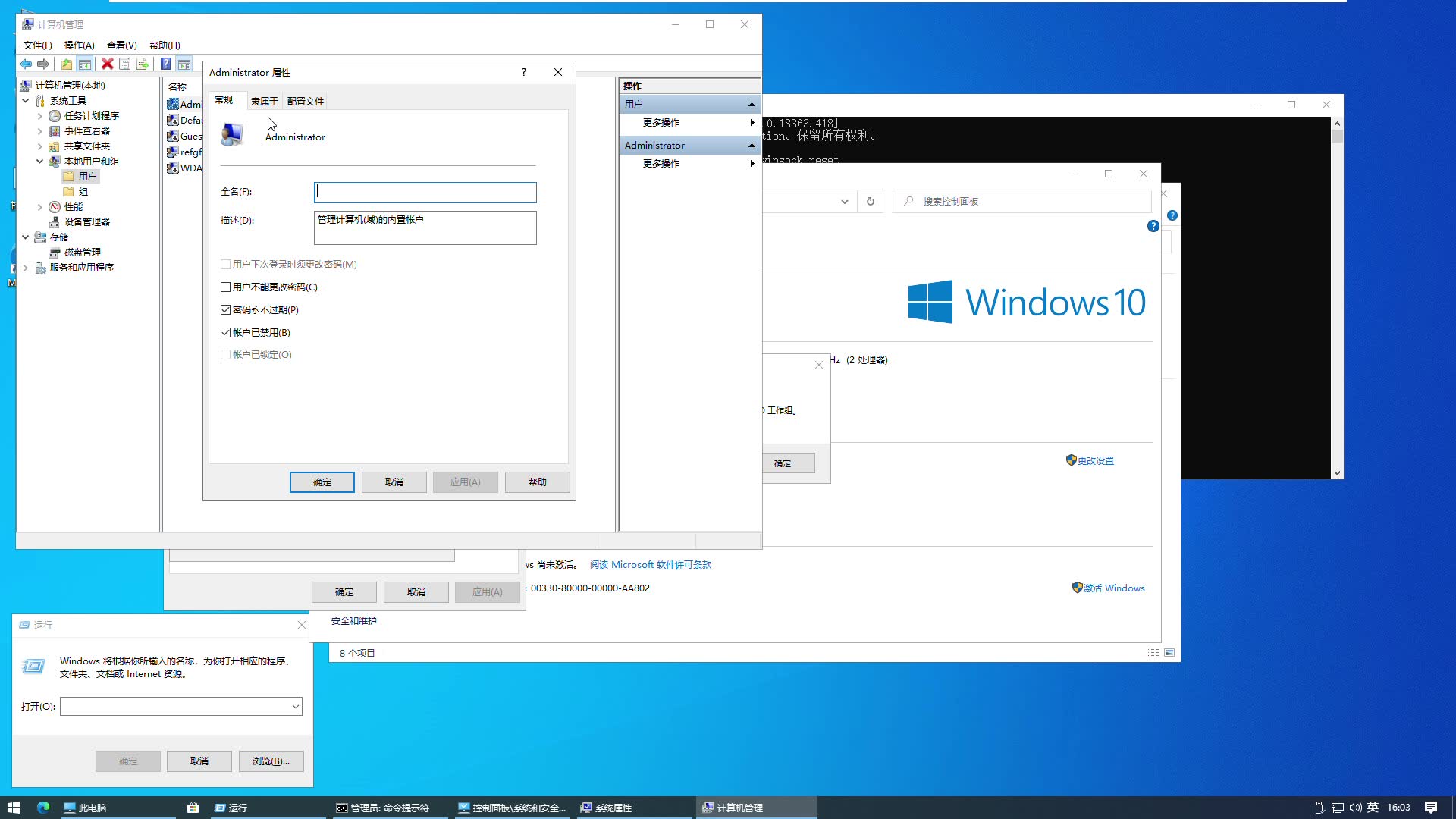
Task: Enable 用户不能更改密码 checkbox
Action: [x=225, y=287]
